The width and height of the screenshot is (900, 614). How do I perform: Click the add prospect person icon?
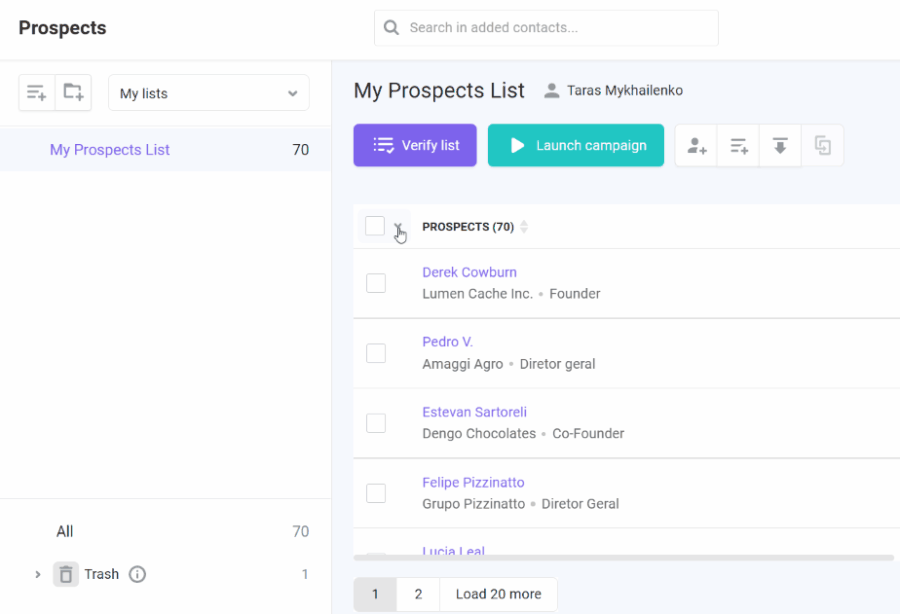pos(696,146)
